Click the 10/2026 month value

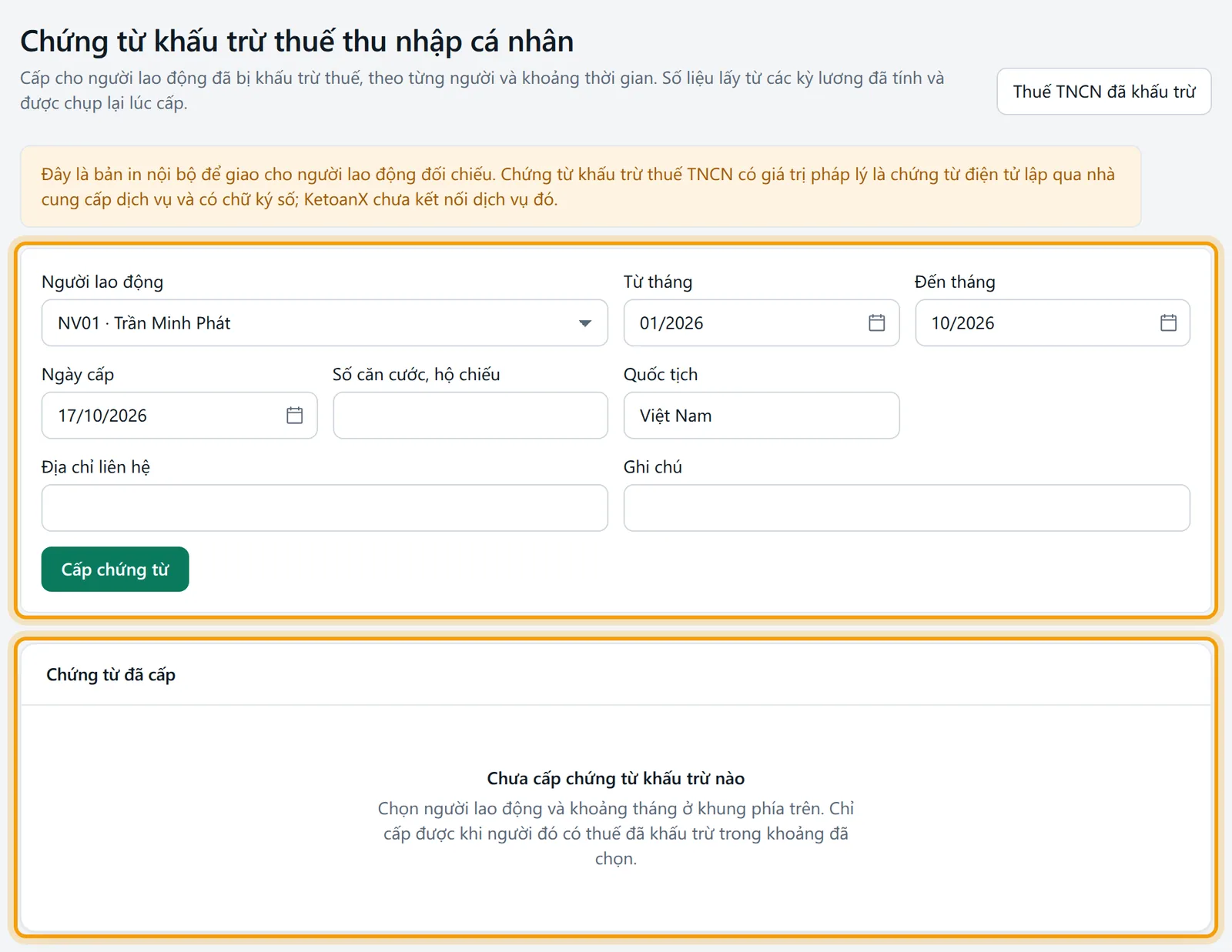(962, 323)
